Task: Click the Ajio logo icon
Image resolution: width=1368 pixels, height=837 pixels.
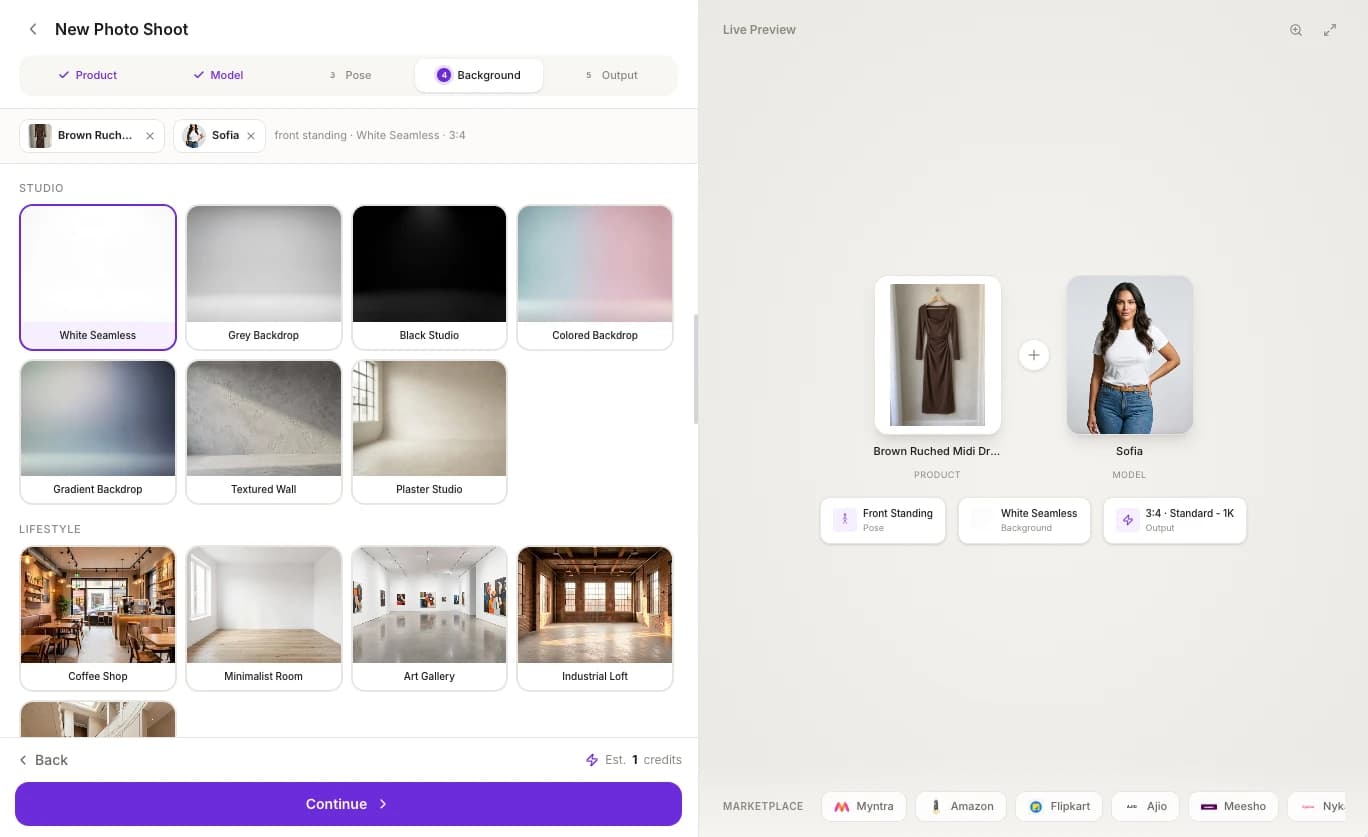Action: (1132, 806)
